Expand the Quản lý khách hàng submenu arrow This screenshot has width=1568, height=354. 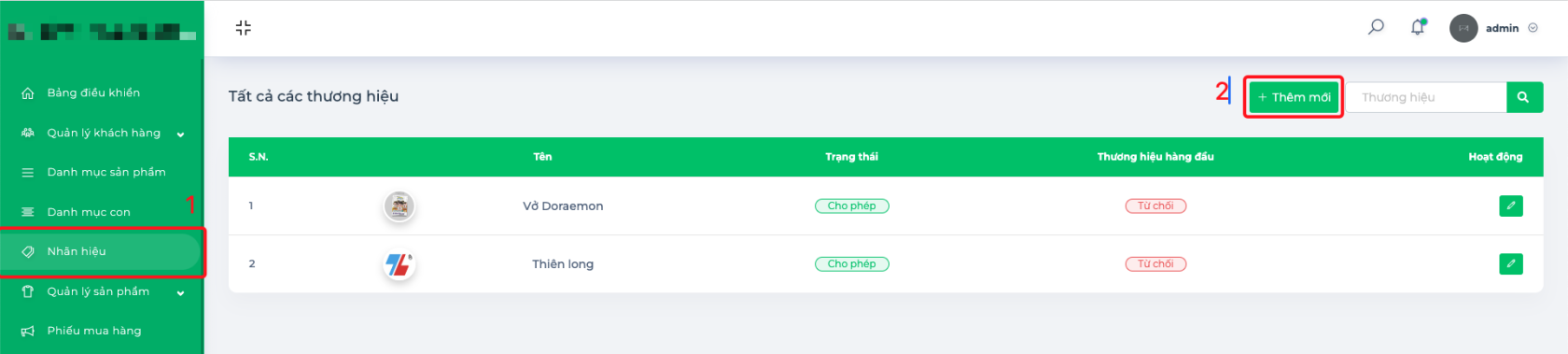pyautogui.click(x=180, y=134)
